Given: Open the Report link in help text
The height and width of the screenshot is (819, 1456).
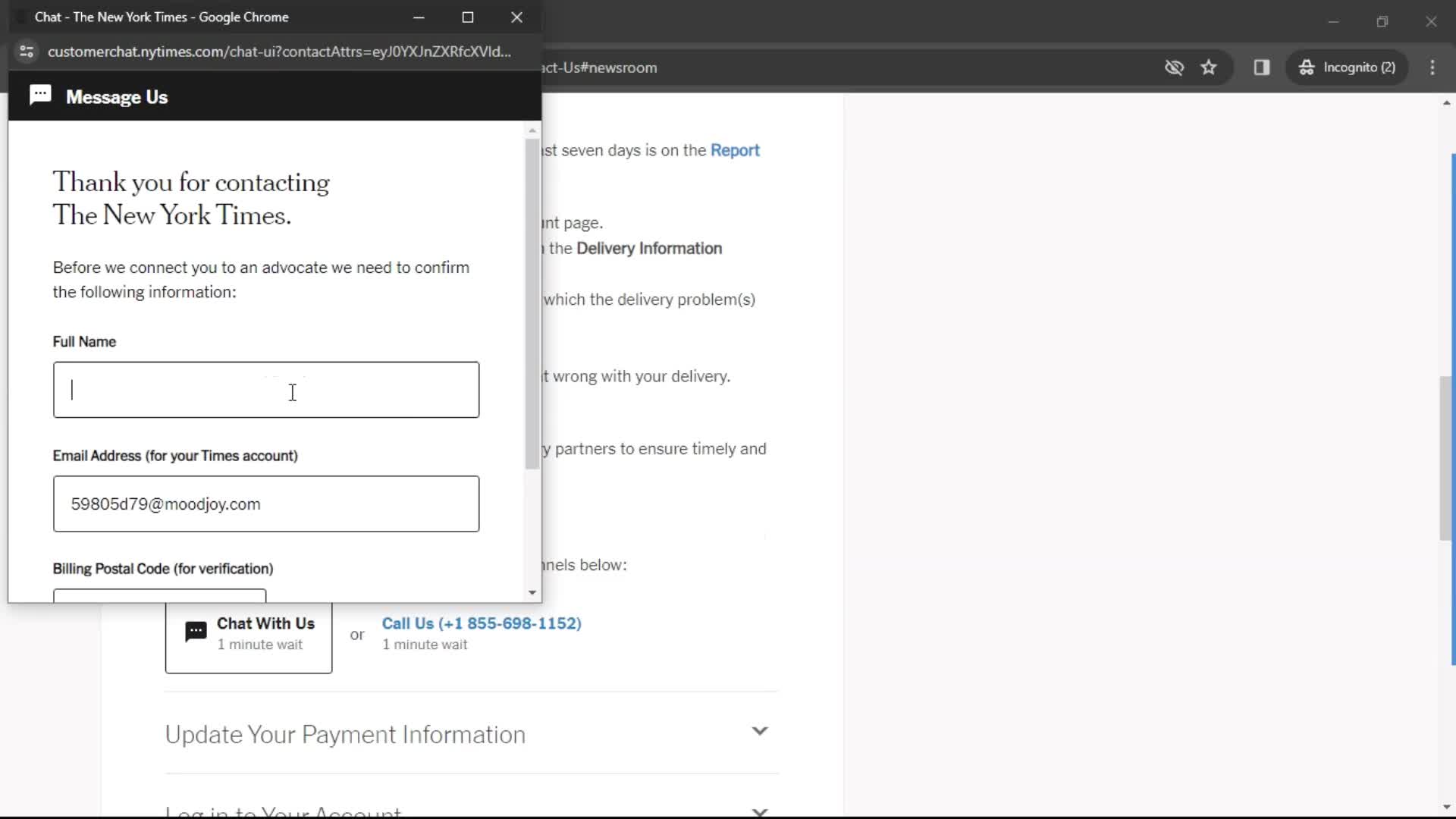Looking at the screenshot, I should coord(735,150).
